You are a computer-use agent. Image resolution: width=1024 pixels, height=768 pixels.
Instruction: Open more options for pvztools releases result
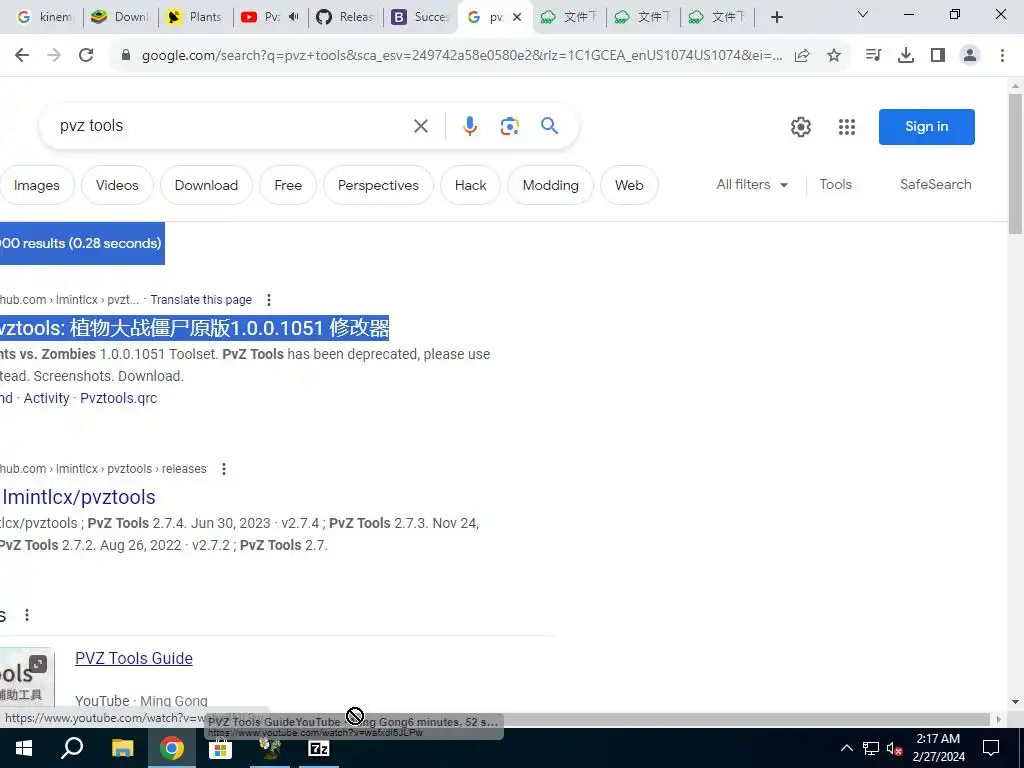pyautogui.click(x=224, y=469)
